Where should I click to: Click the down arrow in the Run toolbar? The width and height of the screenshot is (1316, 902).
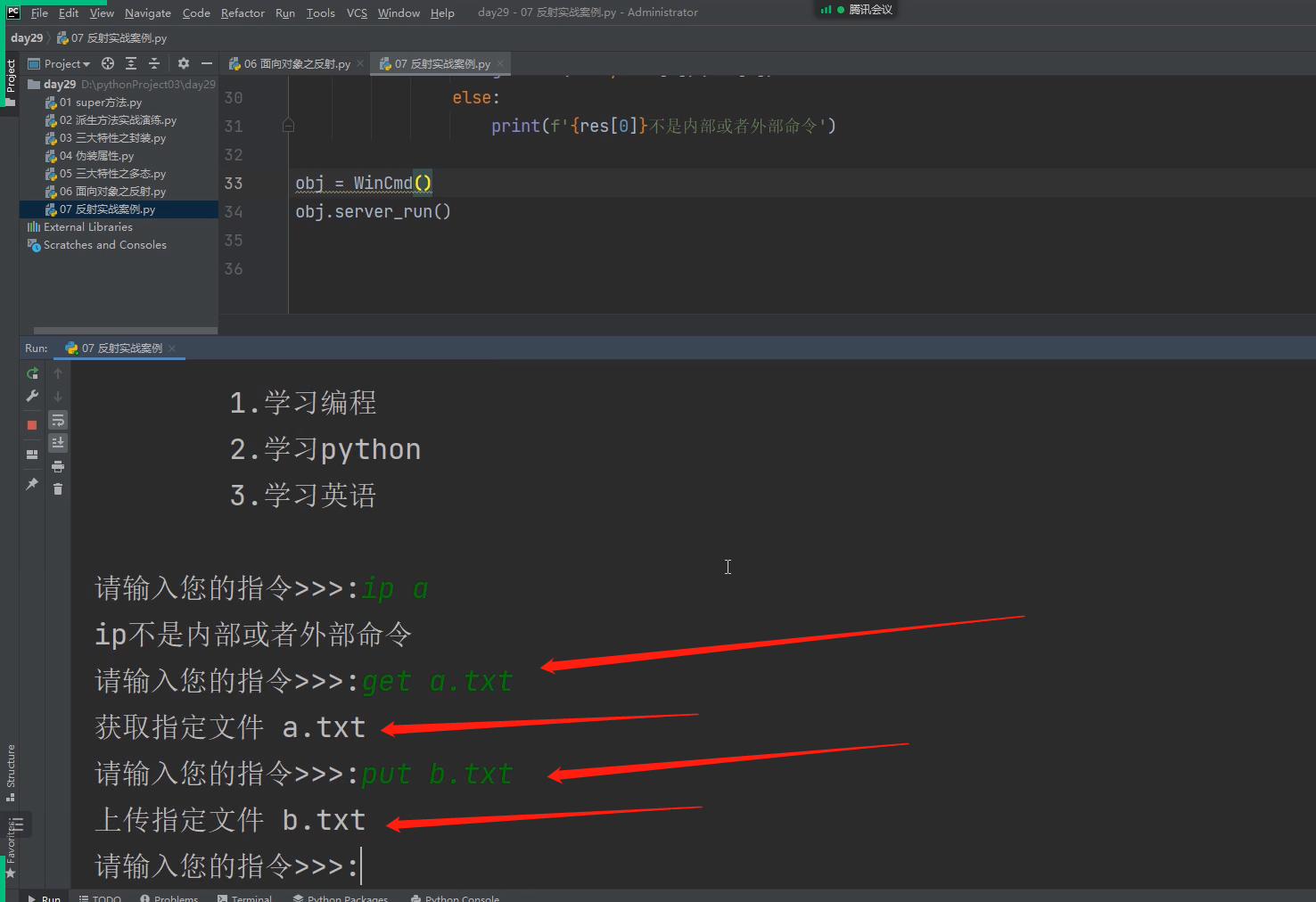click(58, 397)
